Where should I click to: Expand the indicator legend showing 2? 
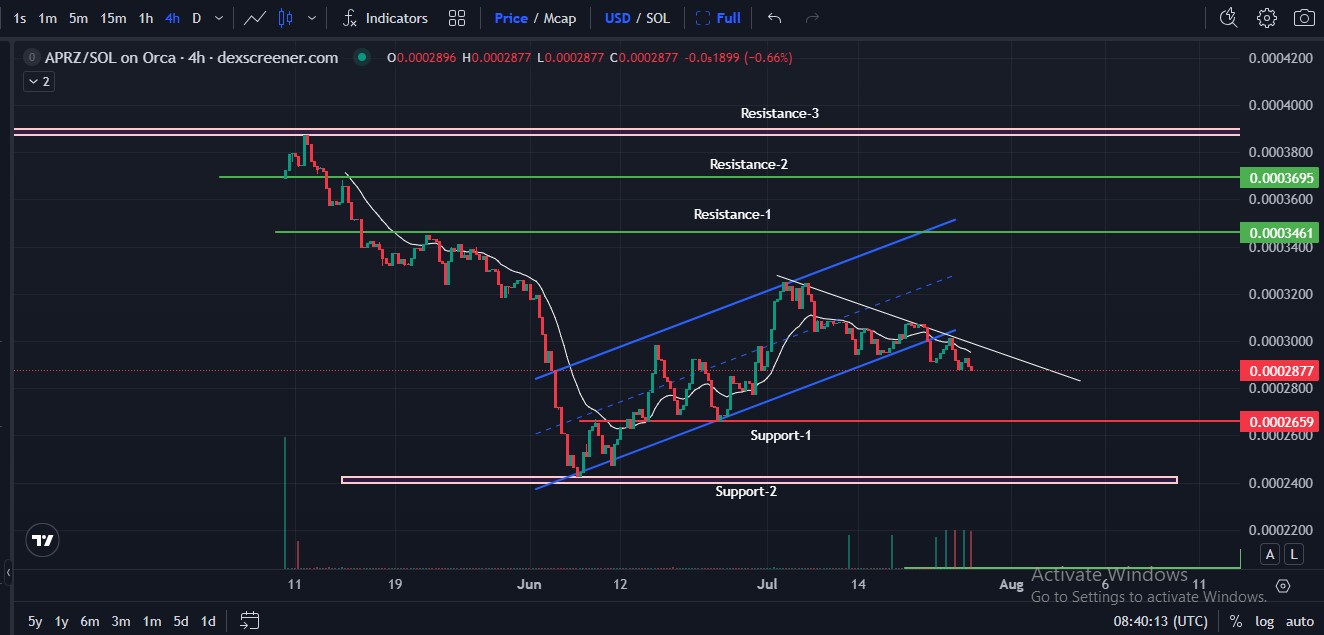pyautogui.click(x=39, y=81)
